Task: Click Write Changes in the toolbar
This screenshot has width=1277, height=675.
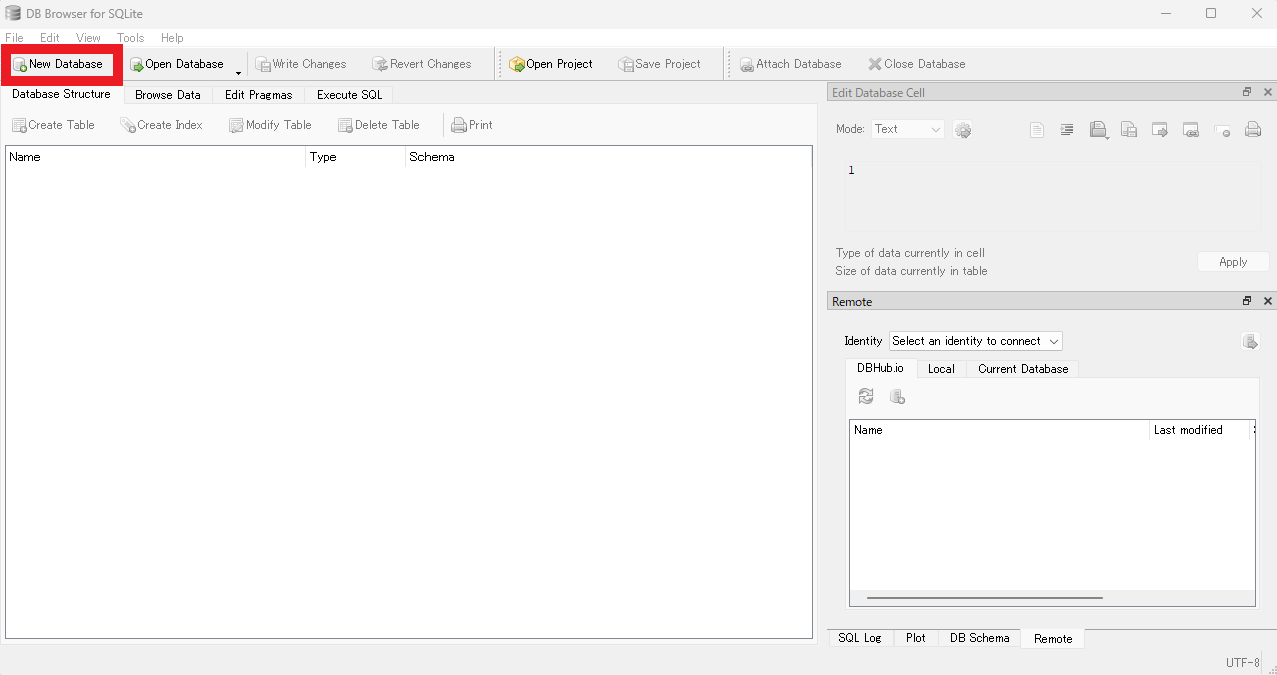Action: (301, 64)
